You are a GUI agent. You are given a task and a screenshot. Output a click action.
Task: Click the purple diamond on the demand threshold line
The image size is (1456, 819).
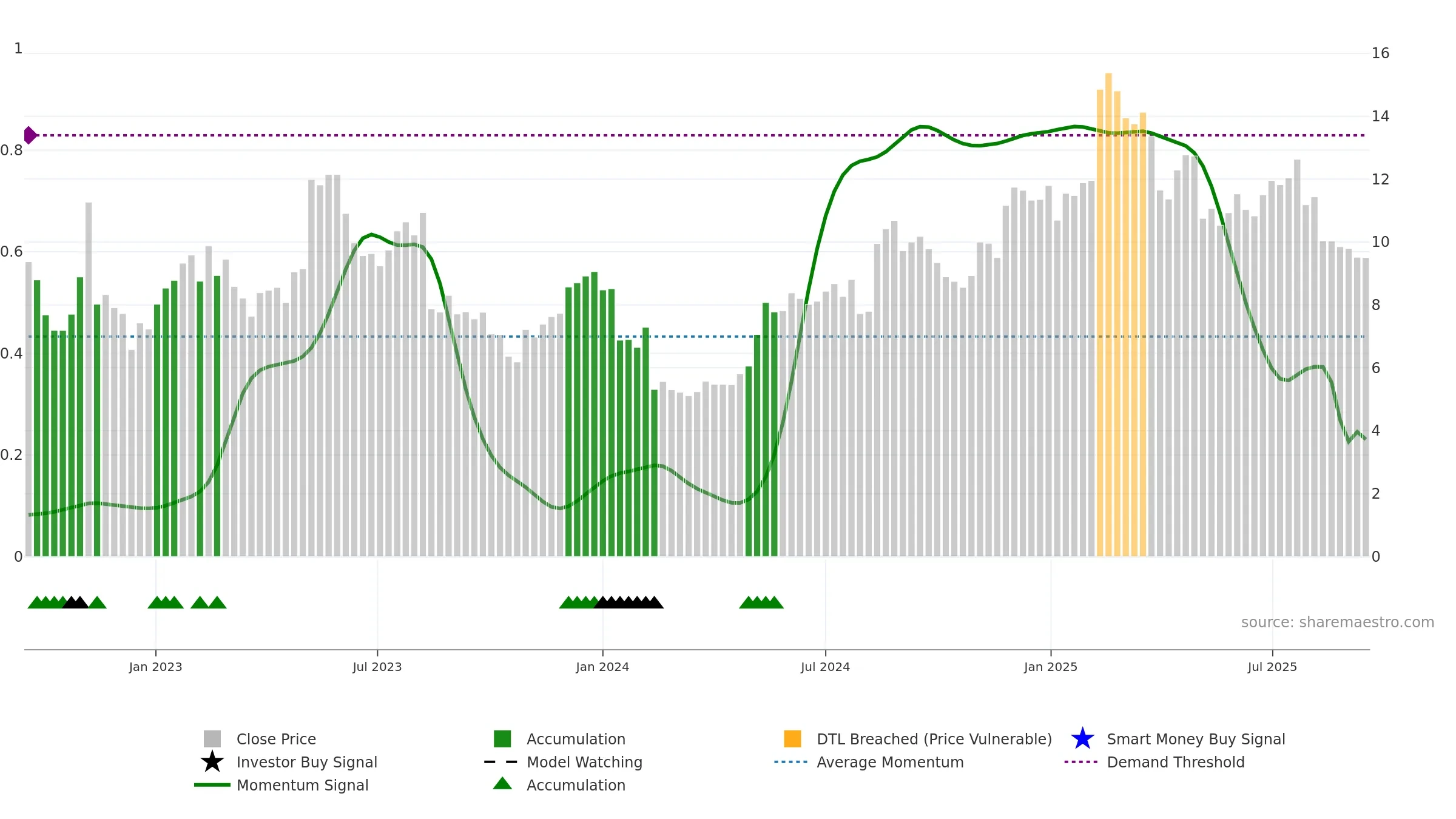30,135
